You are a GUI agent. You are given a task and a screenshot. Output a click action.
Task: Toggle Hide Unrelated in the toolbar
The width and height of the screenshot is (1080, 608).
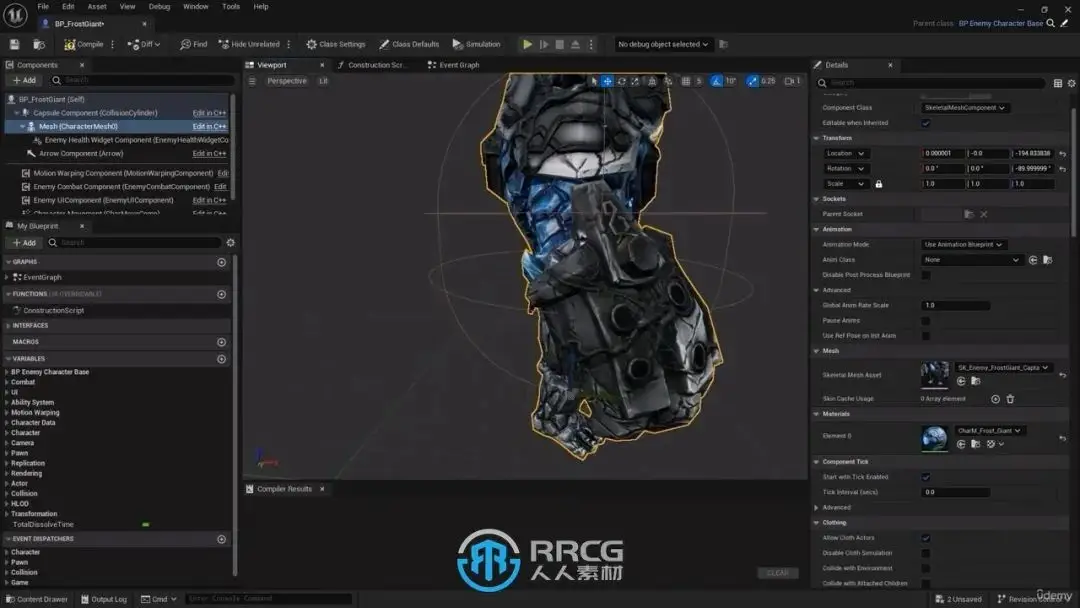(x=249, y=44)
